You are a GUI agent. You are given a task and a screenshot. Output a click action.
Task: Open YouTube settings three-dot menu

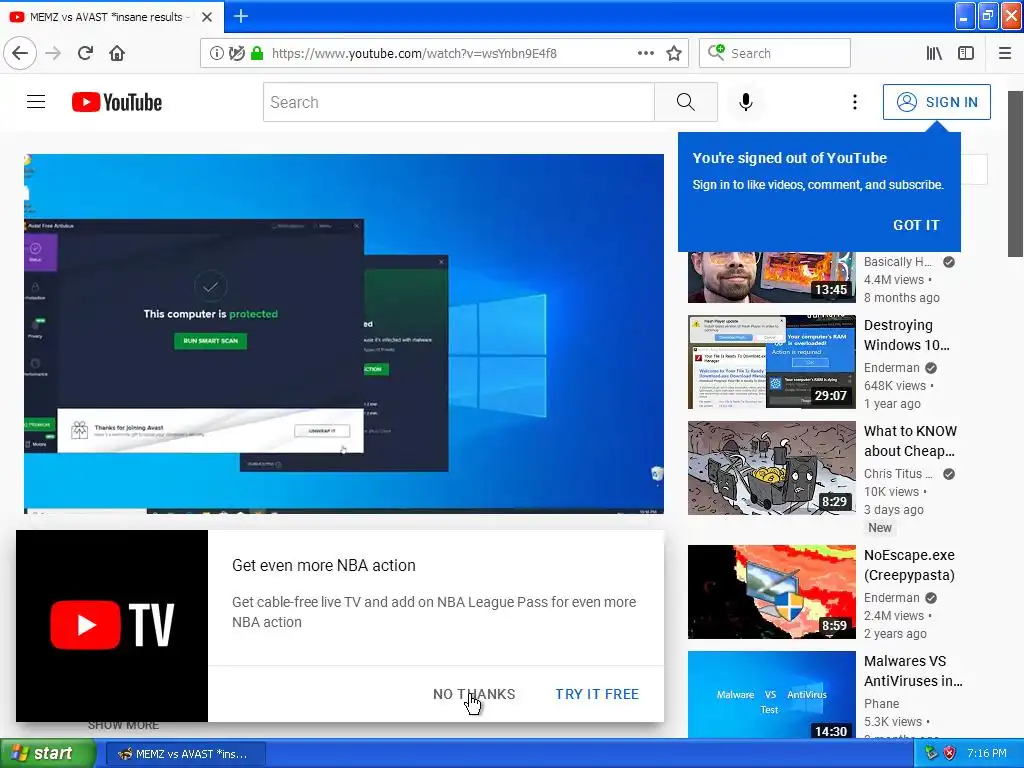pos(854,102)
